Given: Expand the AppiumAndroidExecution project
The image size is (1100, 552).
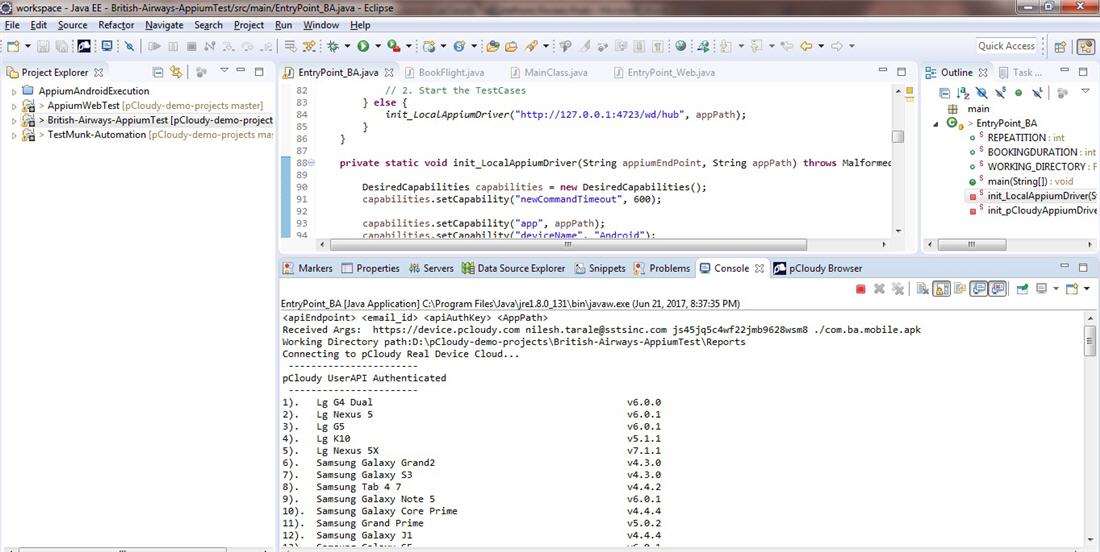Looking at the screenshot, I should coord(14,91).
